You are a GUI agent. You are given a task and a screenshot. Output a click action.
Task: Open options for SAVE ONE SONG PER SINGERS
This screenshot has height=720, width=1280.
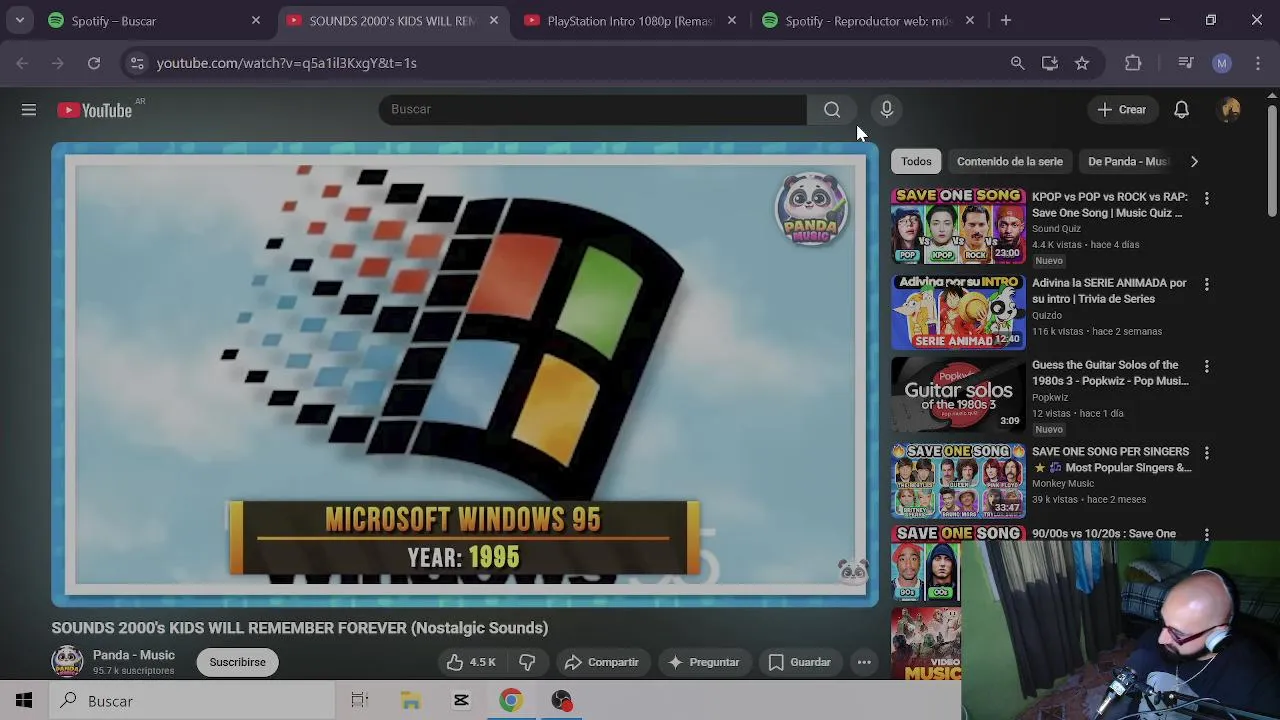[x=1206, y=453]
